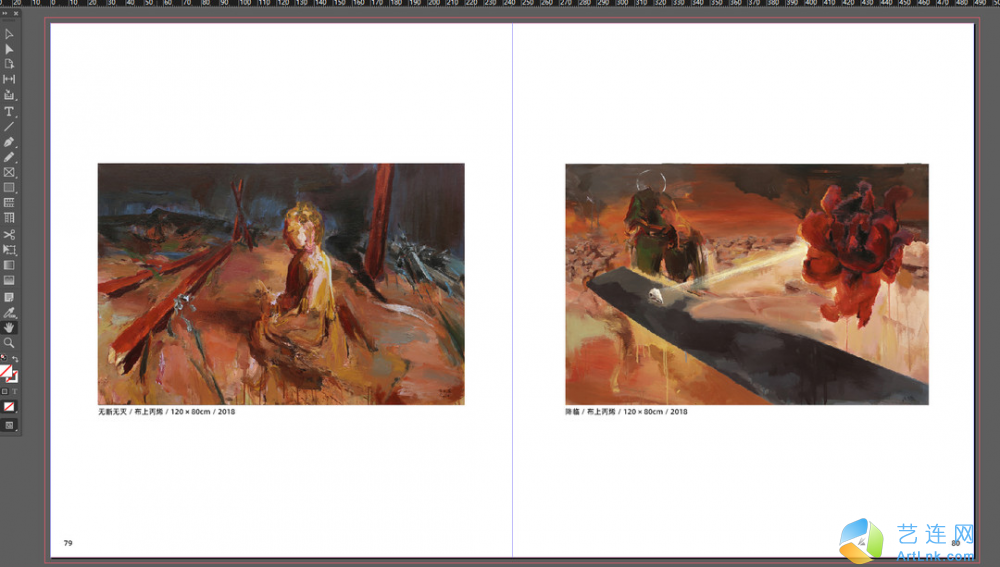1000x567 pixels.
Task: Reset to default fill and stroke
Action: pyautogui.click(x=4, y=358)
